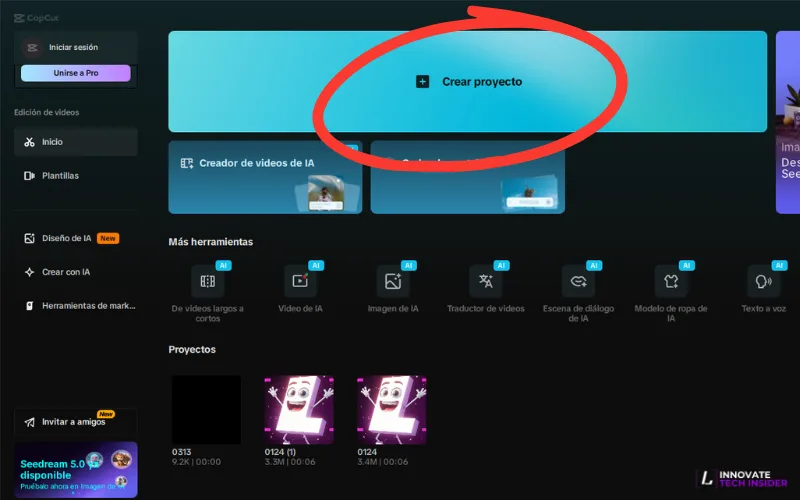Click De videos largos a cortos icon
This screenshot has width=800, height=500.
point(208,281)
